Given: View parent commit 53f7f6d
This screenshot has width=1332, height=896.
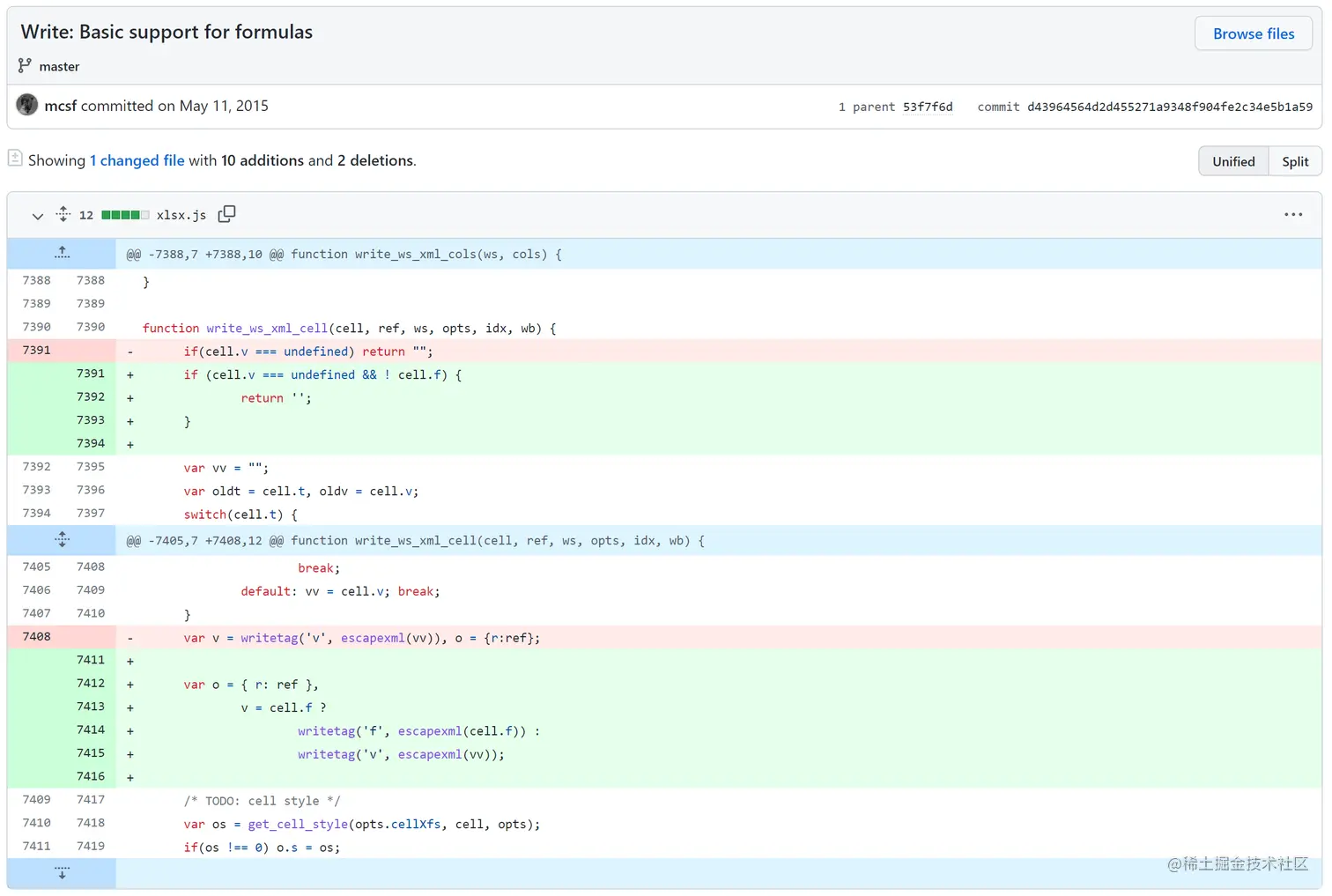Looking at the screenshot, I should 928,107.
